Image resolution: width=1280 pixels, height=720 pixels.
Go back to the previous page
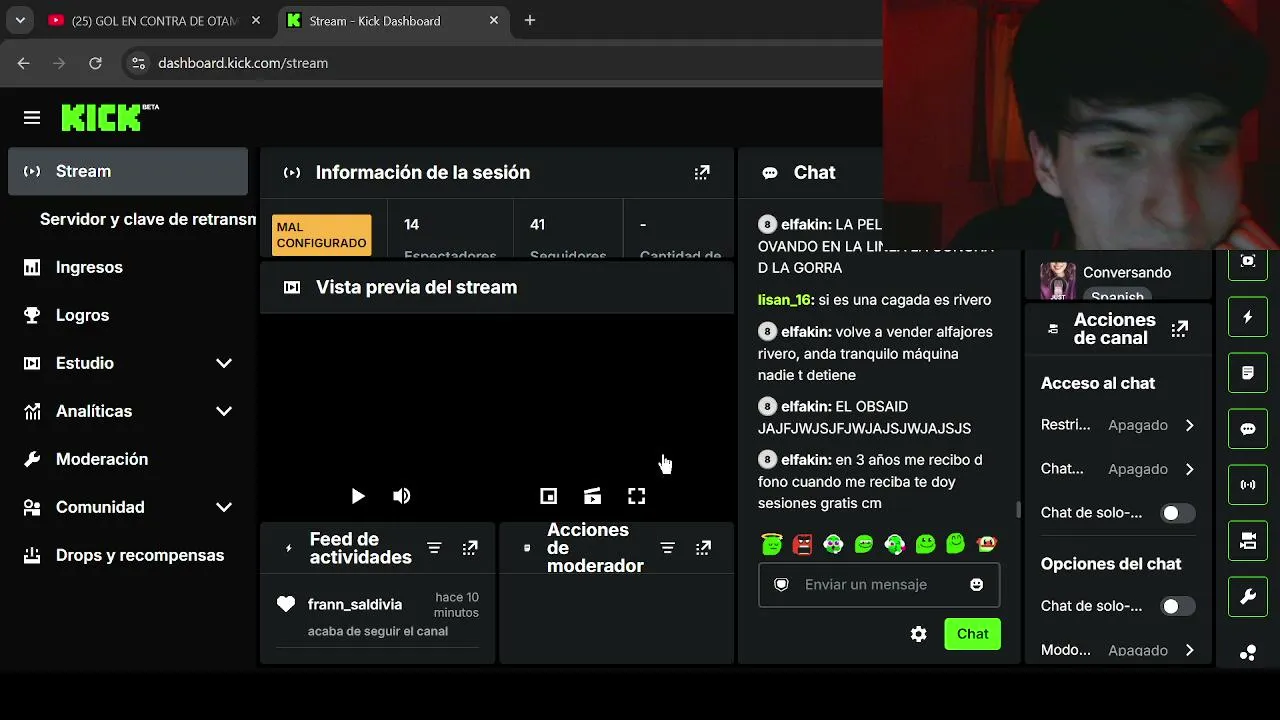[x=24, y=63]
